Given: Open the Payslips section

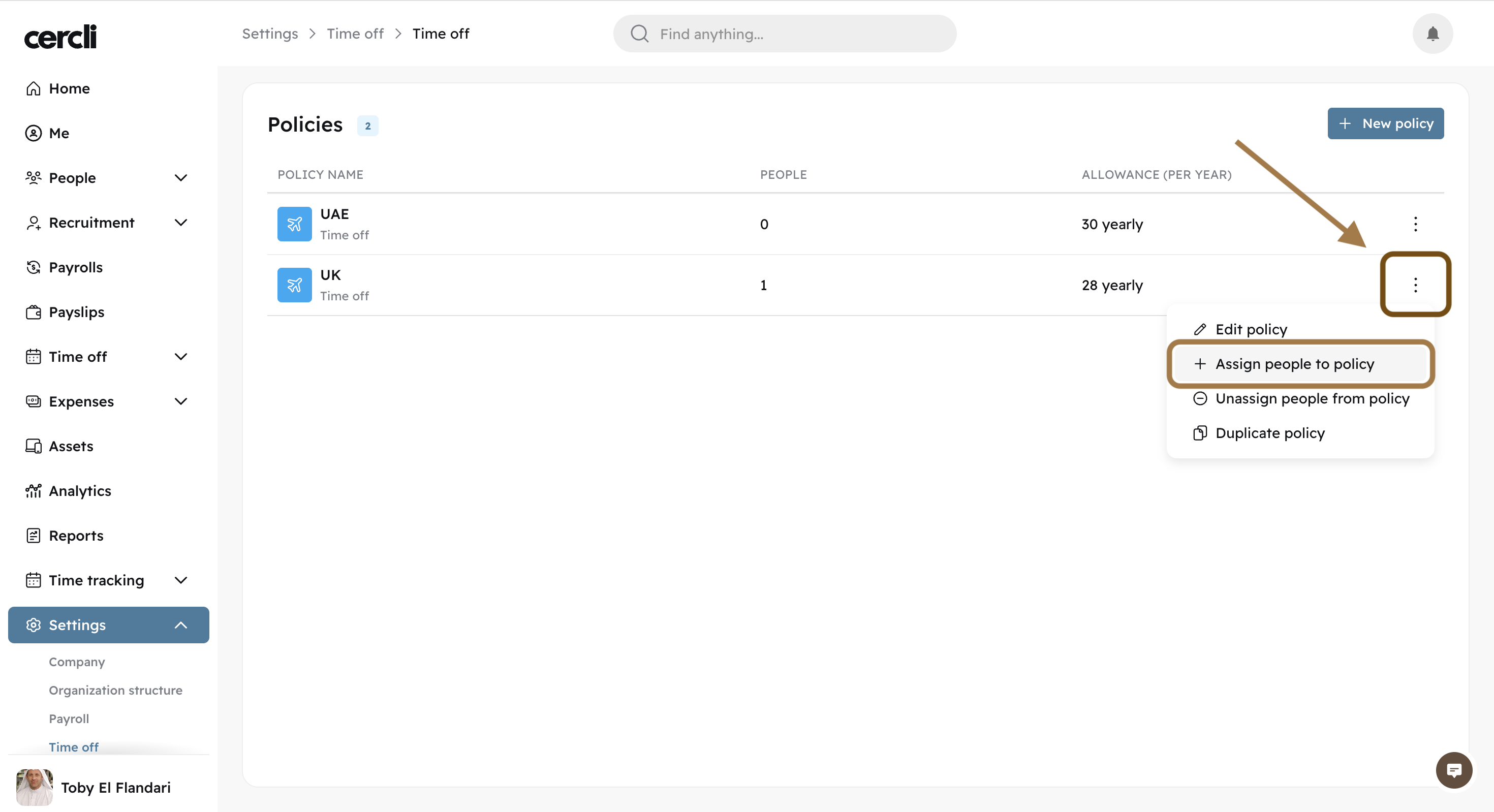Looking at the screenshot, I should (76, 312).
